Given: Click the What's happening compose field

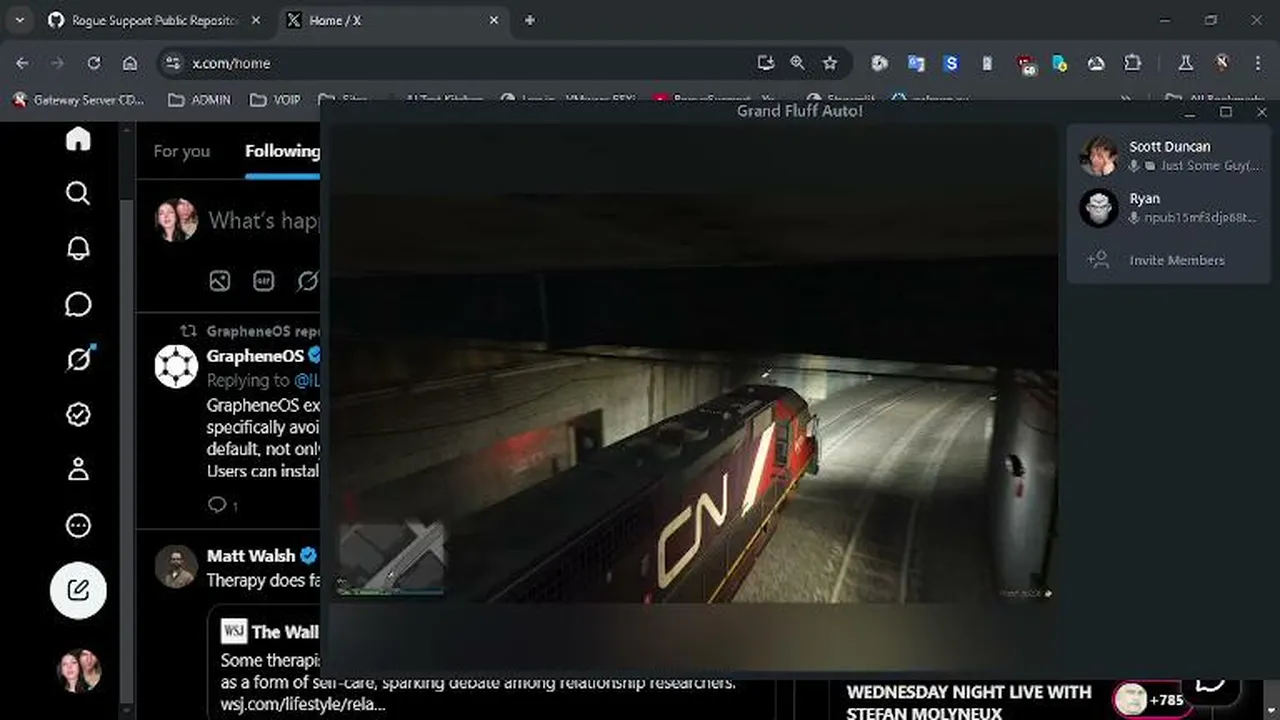Looking at the screenshot, I should pyautogui.click(x=264, y=220).
